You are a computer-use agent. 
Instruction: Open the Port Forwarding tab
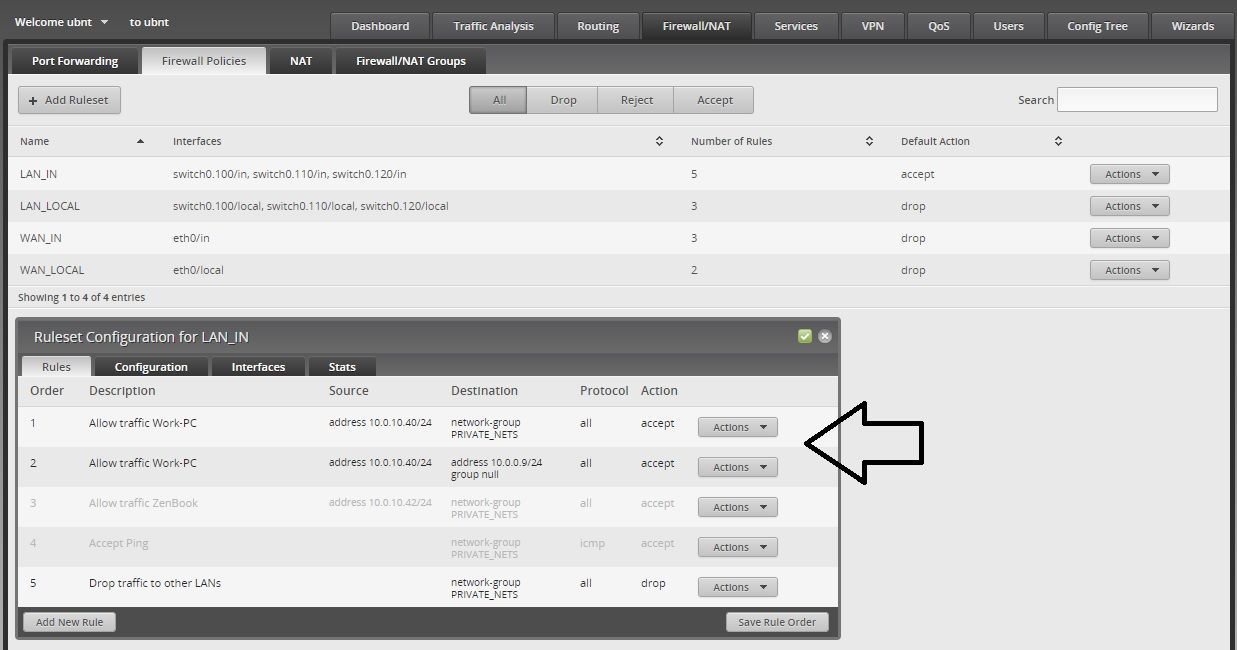tap(75, 61)
